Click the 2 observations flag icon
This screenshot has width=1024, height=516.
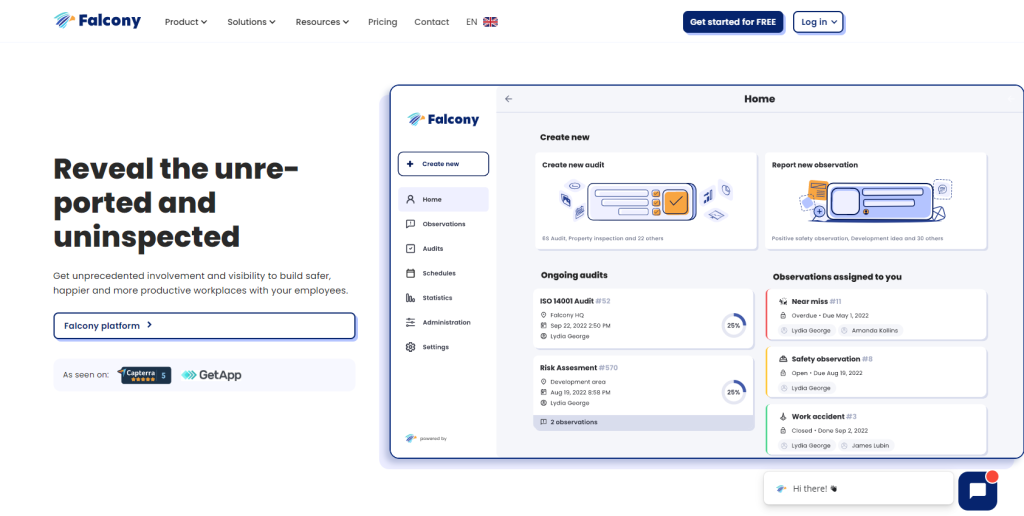(x=543, y=422)
